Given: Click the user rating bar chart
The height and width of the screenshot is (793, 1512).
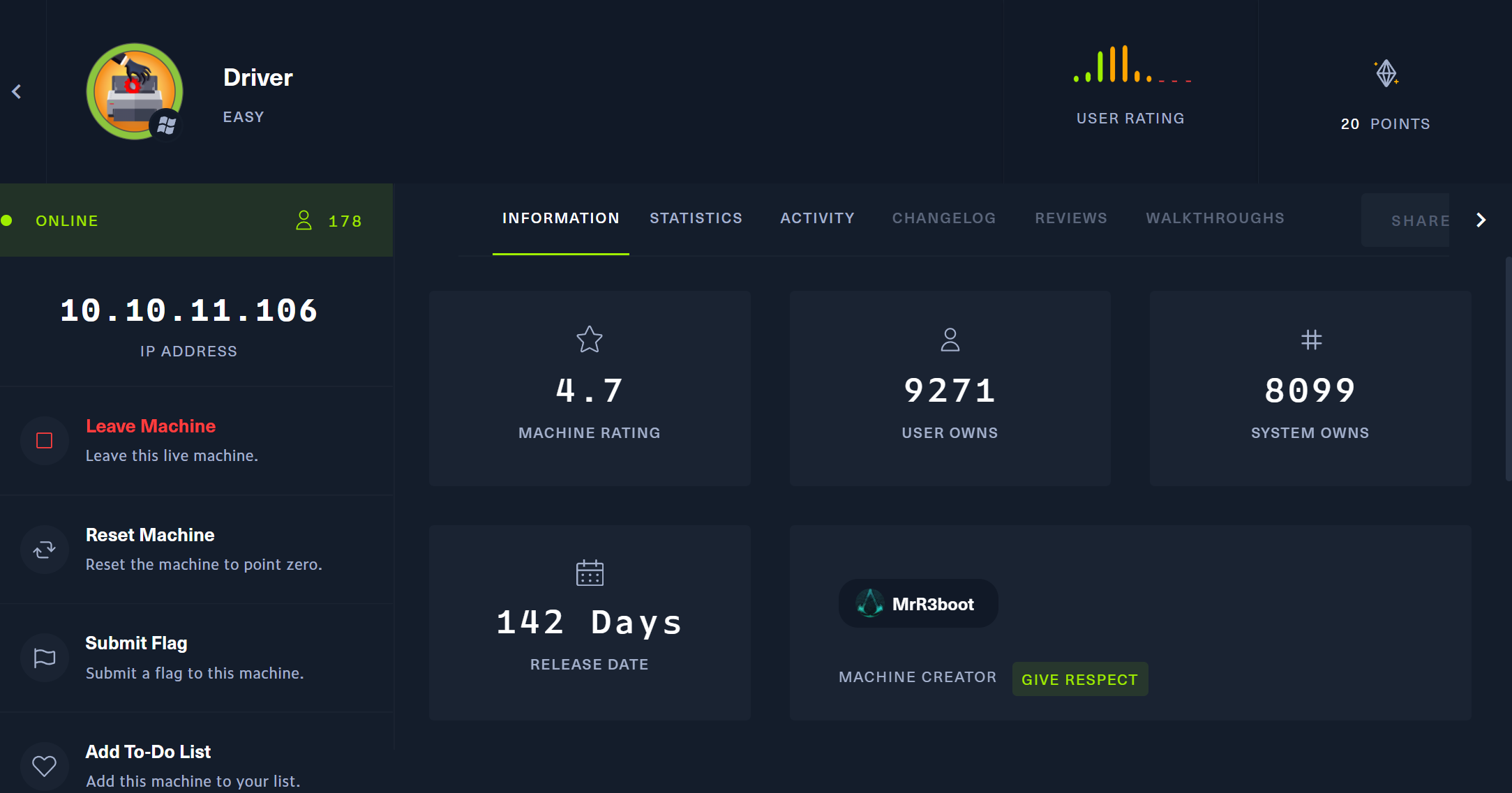Looking at the screenshot, I should tap(1131, 66).
